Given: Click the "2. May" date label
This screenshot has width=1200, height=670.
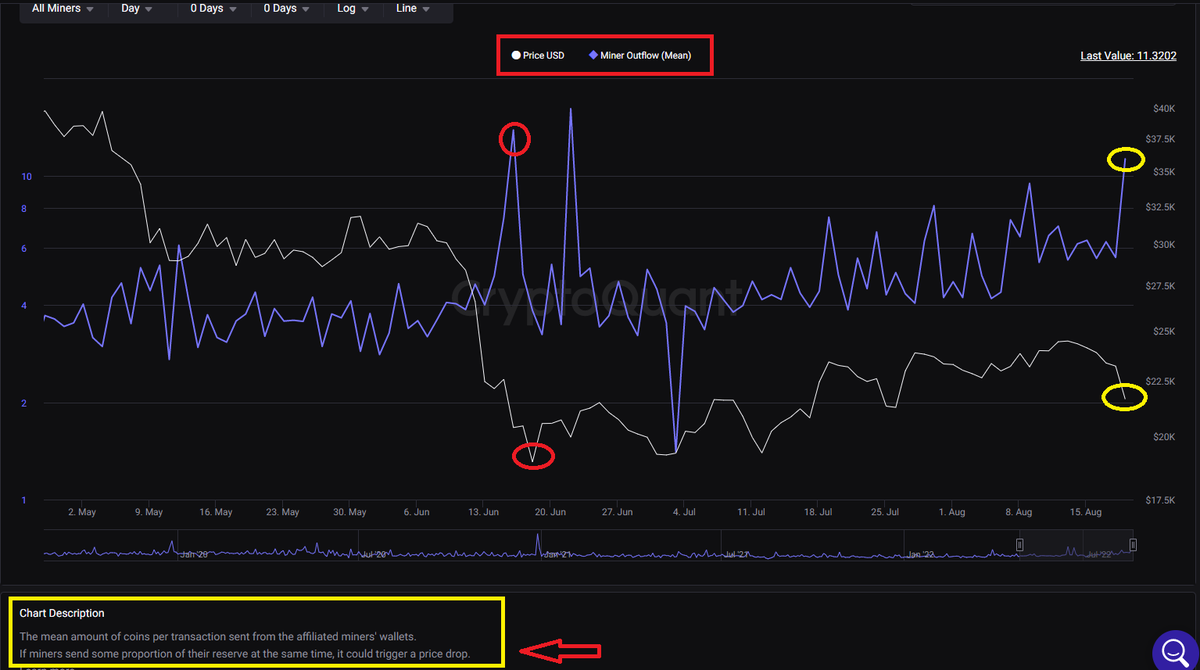Looking at the screenshot, I should coord(82,512).
